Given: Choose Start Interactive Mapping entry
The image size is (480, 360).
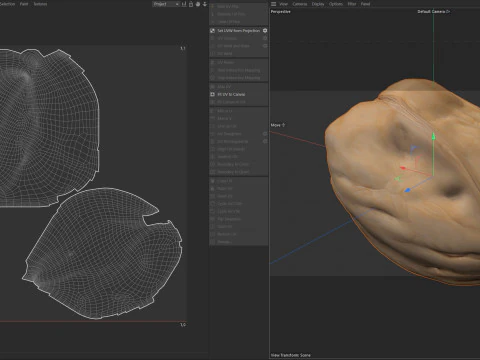Looking at the screenshot, I should pos(239,70).
